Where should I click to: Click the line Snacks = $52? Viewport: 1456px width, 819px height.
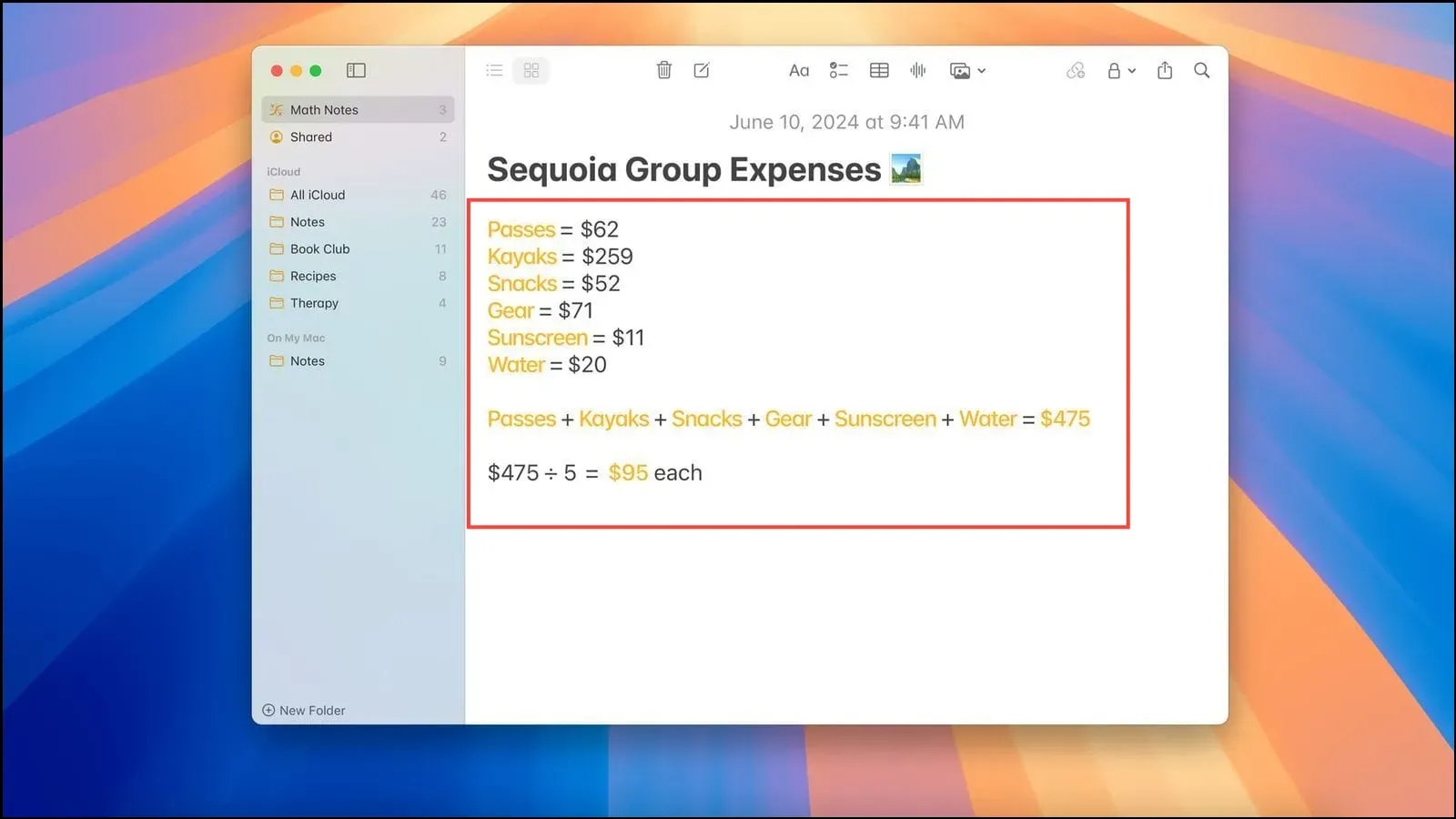click(554, 284)
